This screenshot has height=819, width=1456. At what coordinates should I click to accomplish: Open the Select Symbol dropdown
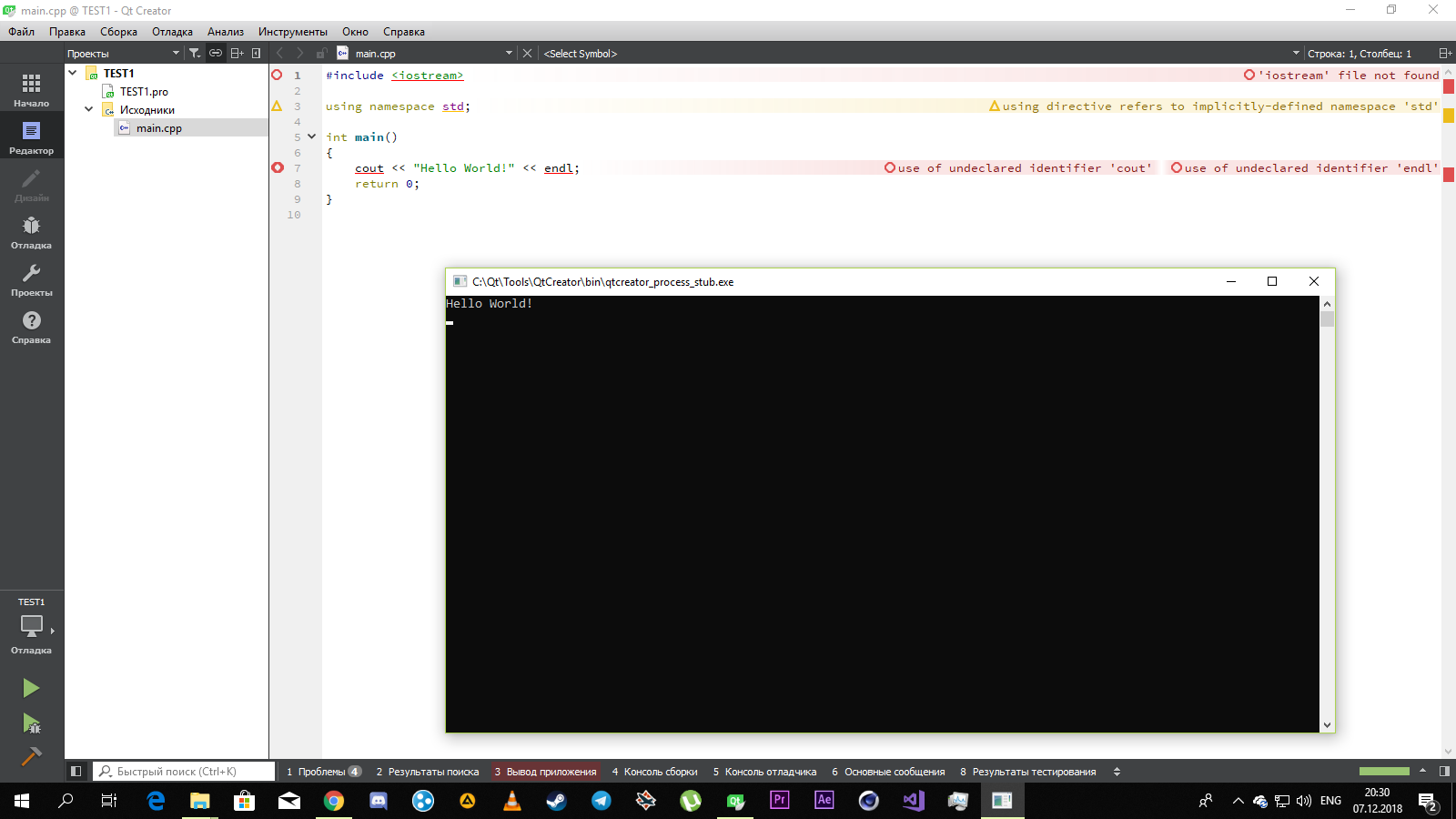coord(919,54)
